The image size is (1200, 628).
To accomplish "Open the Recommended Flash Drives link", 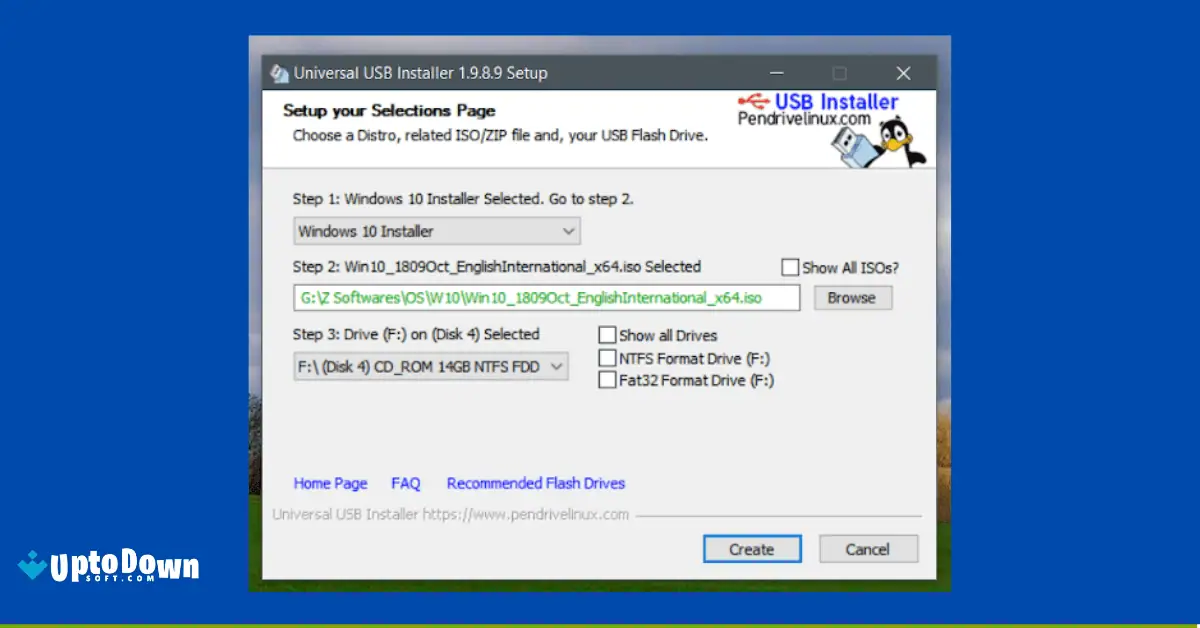I will (536, 483).
